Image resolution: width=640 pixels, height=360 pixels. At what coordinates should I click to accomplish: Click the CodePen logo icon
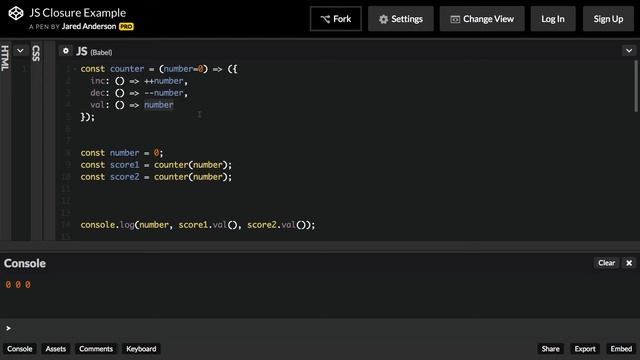click(16, 13)
